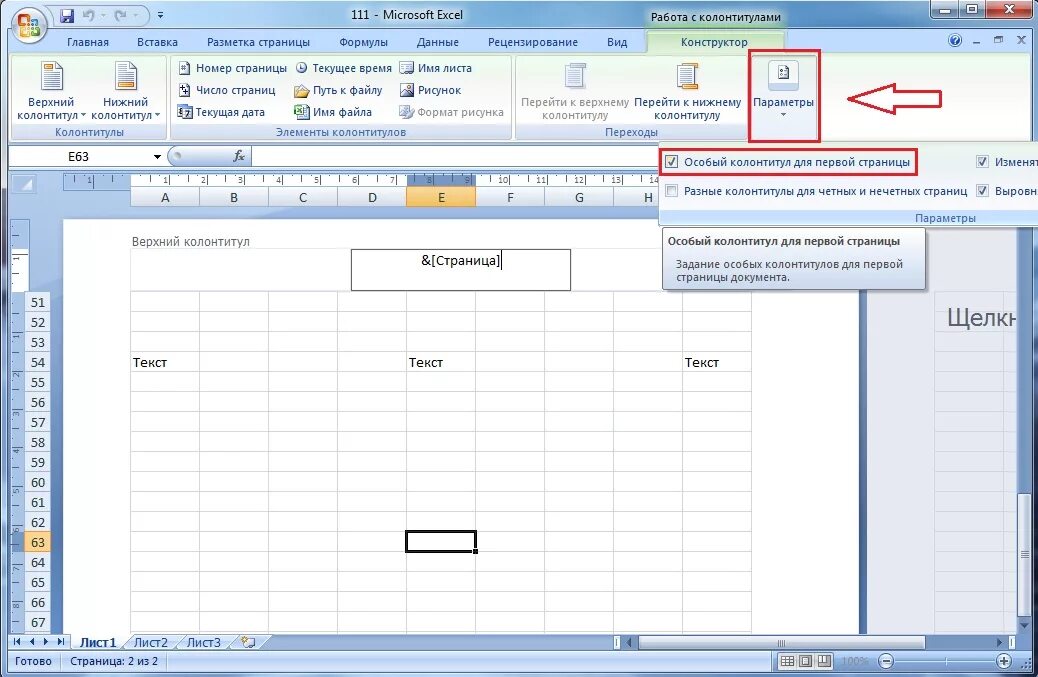Open the Вид tab
The width and height of the screenshot is (1038, 677).
[x=617, y=42]
